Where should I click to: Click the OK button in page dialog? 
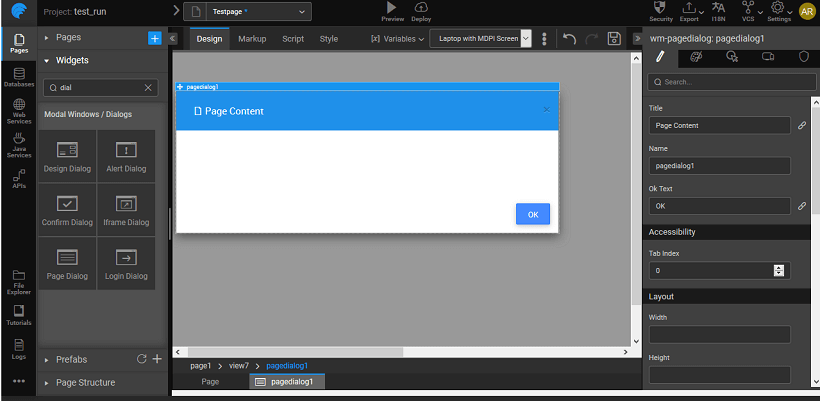point(532,214)
